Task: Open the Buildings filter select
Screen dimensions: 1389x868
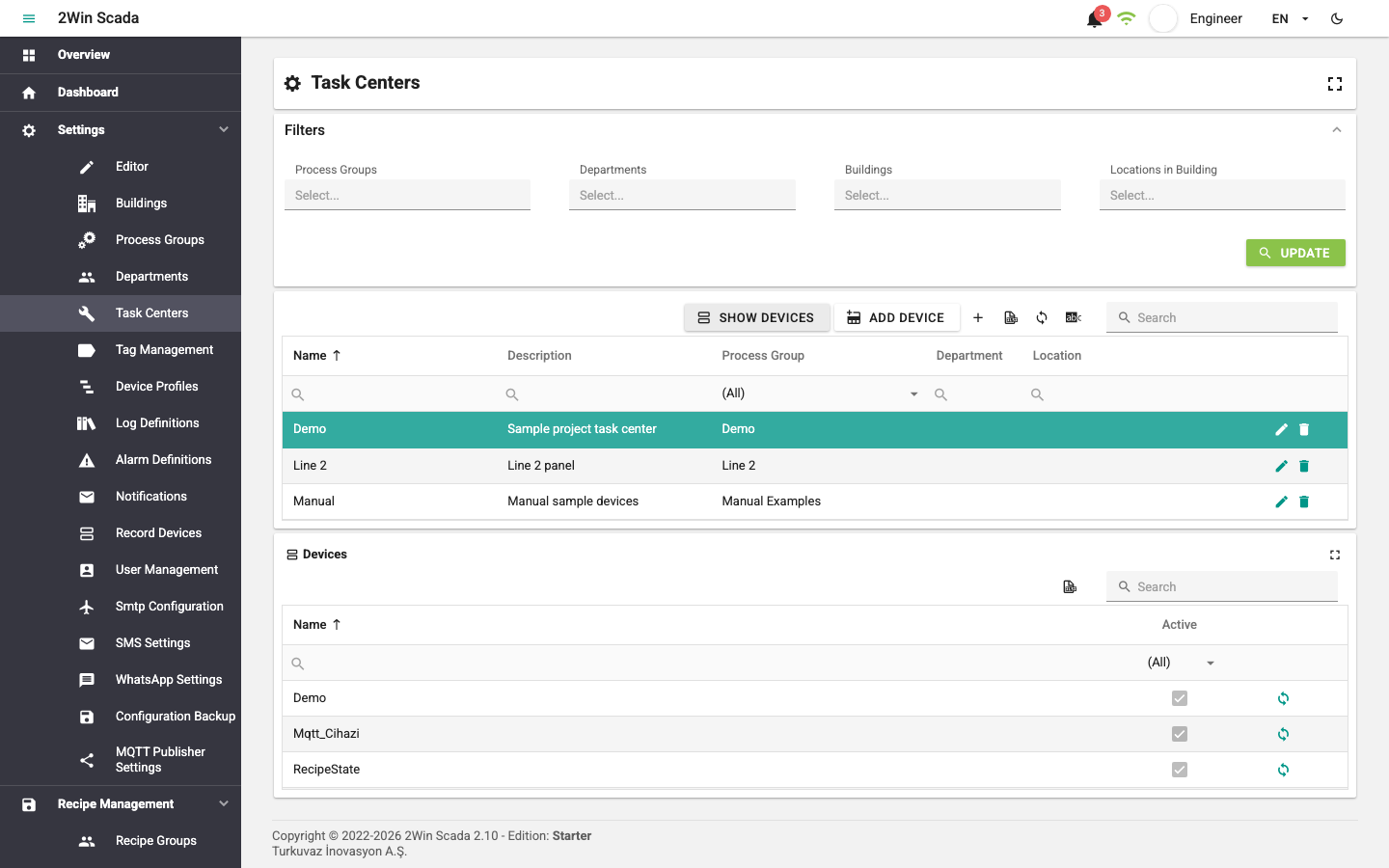Action: [x=947, y=195]
